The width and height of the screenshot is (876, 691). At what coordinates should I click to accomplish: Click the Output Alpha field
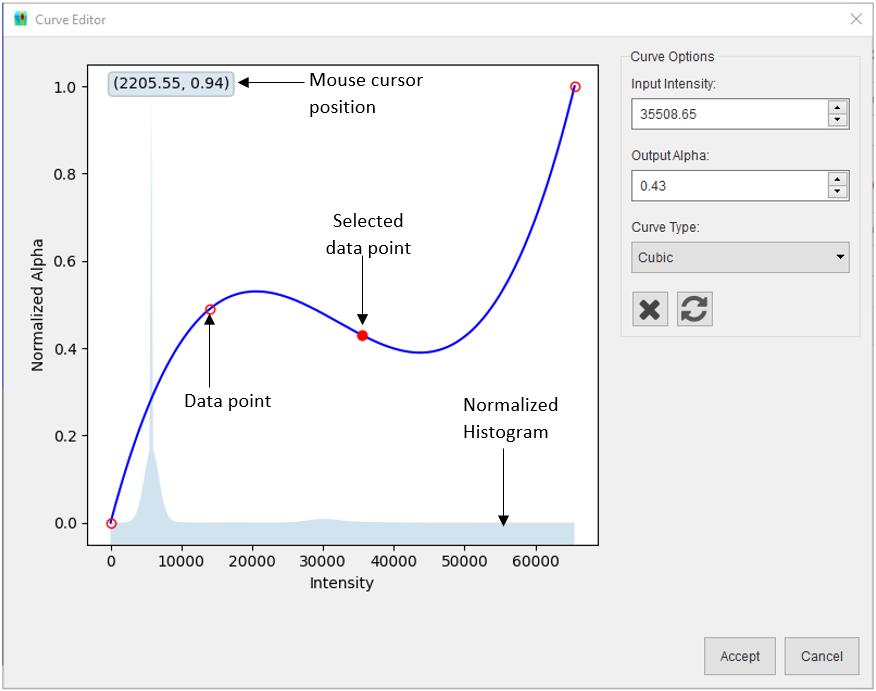[730, 185]
